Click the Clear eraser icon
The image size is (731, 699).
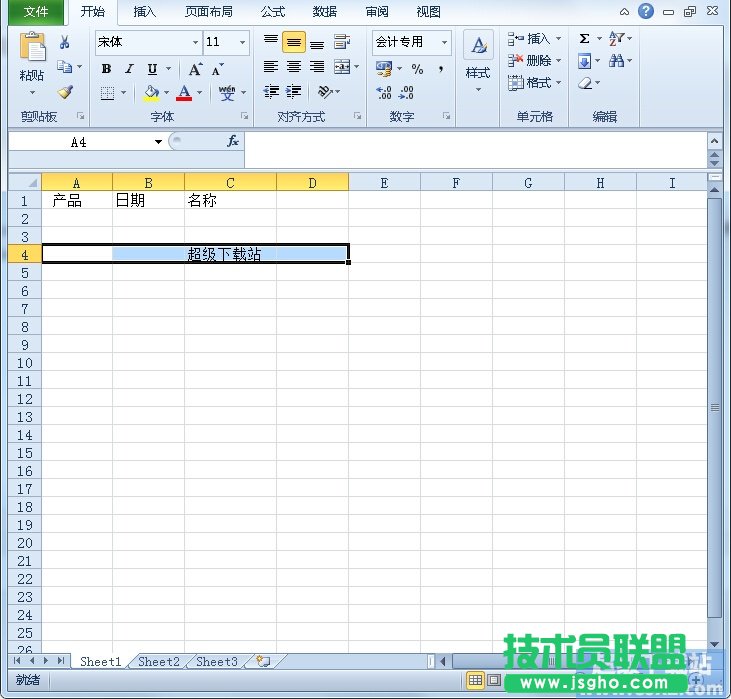pyautogui.click(x=585, y=83)
